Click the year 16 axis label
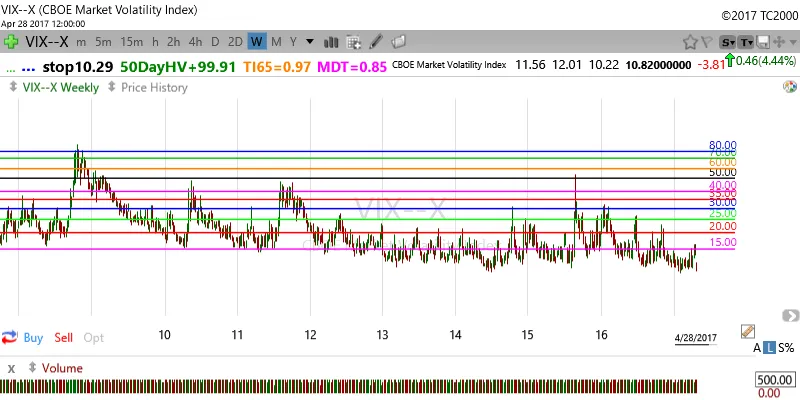Image resolution: width=800 pixels, height=400 pixels. point(602,335)
